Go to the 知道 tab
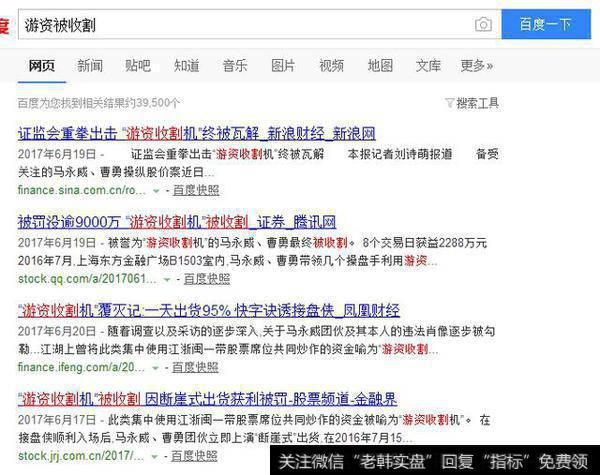The width and height of the screenshot is (600, 475). coord(186,65)
